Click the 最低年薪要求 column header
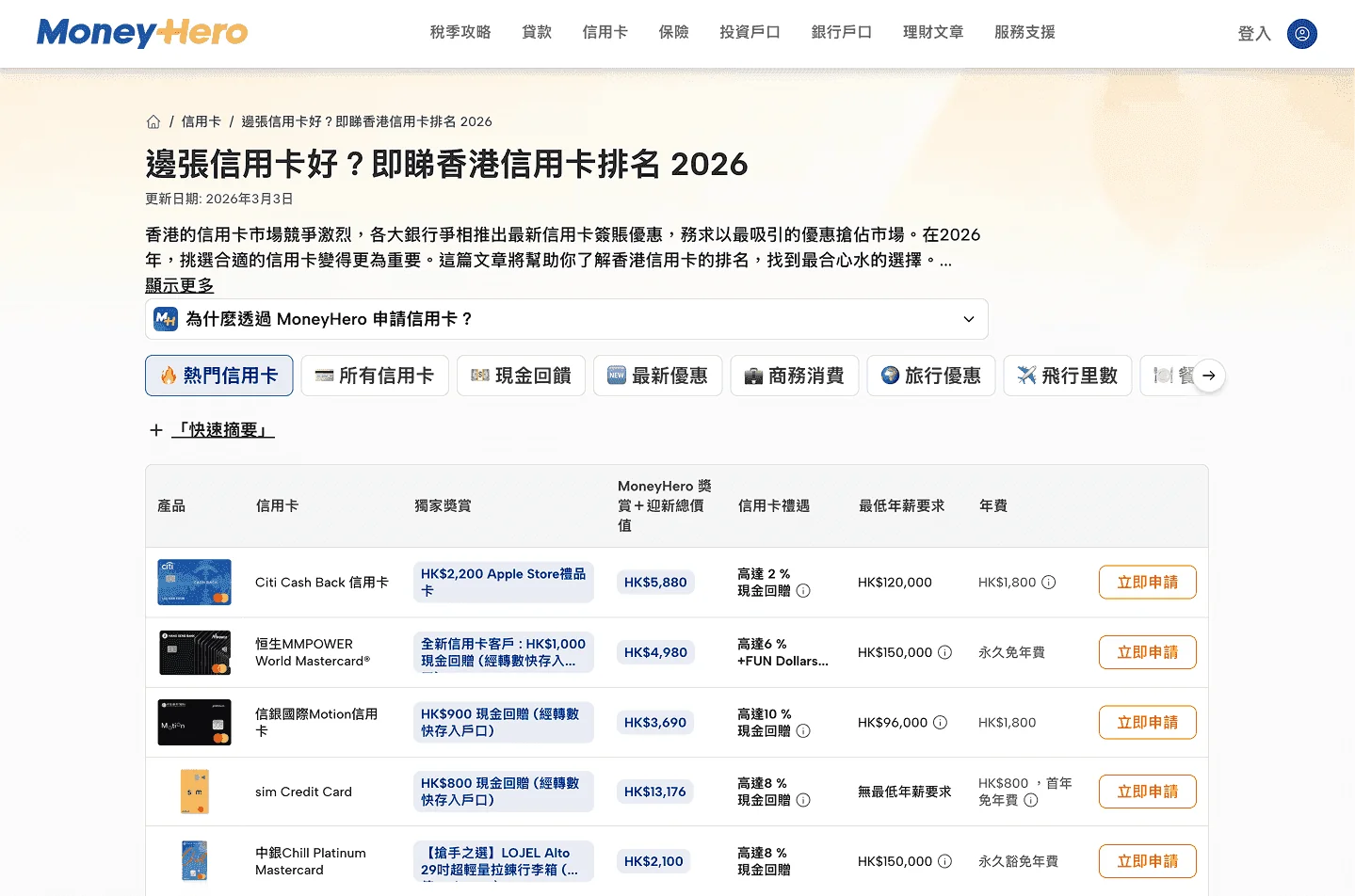Screen dimensions: 1355x896 [x=901, y=506]
